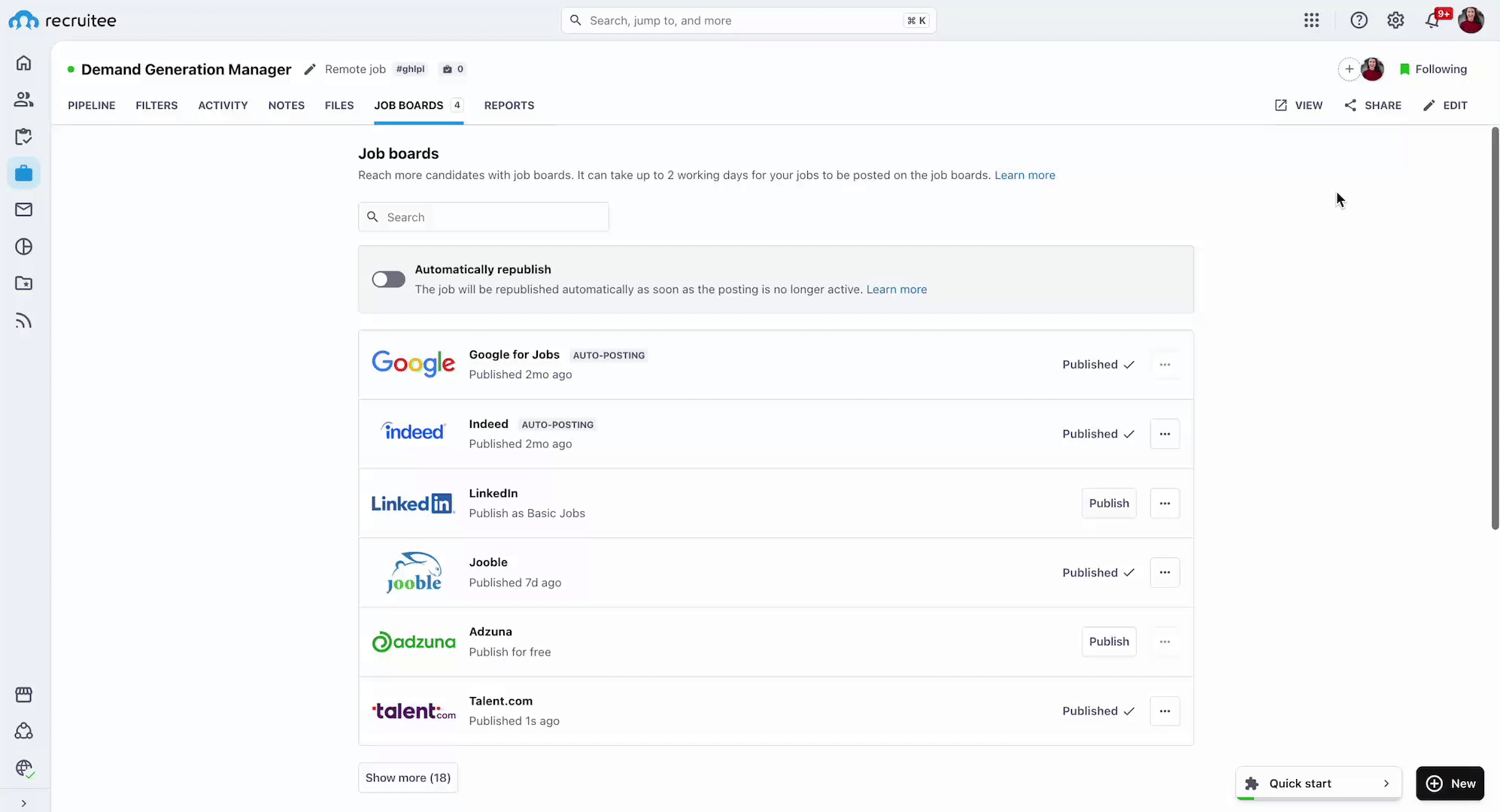Open the REPORTS tab of this job
1500x812 pixels.
(x=509, y=105)
